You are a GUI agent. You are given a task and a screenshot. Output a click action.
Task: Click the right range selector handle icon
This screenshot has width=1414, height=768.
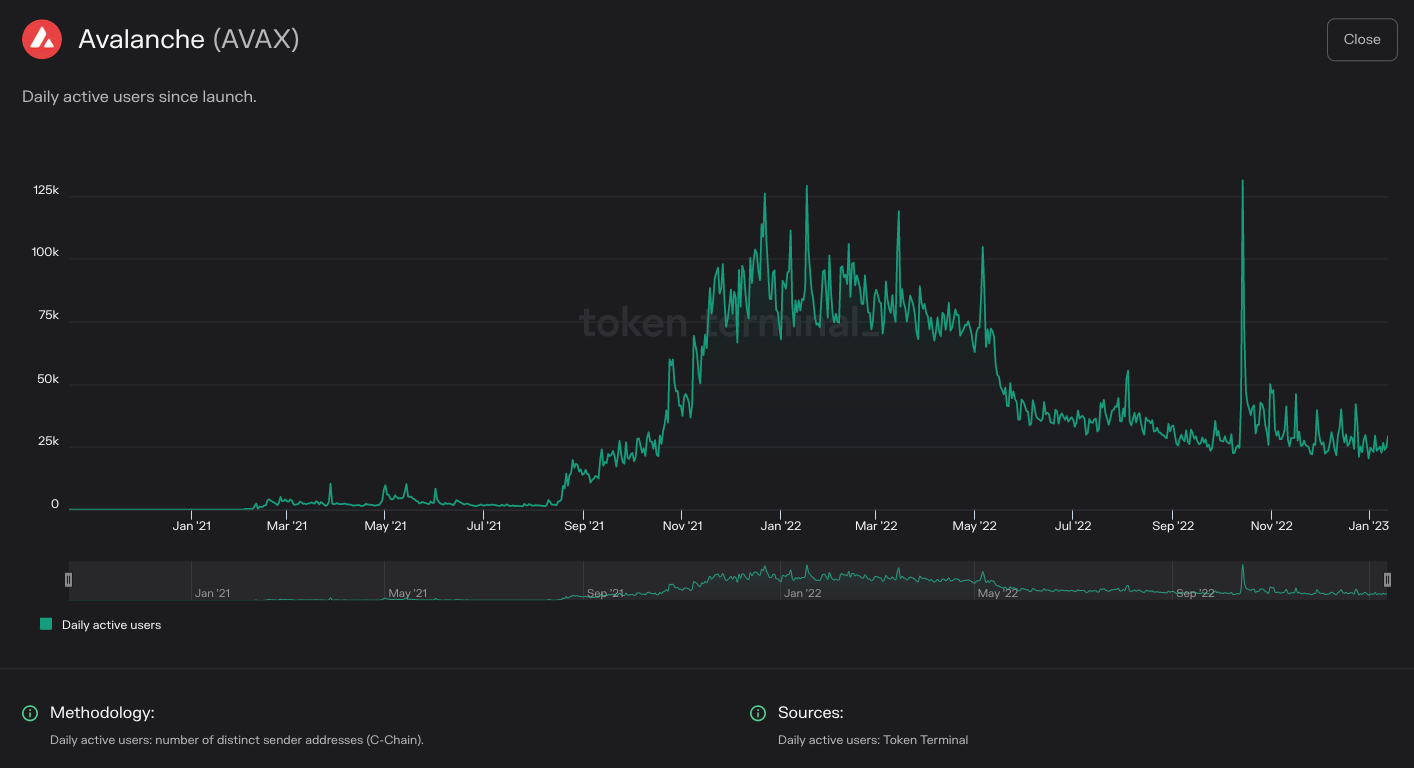pos(1389,579)
